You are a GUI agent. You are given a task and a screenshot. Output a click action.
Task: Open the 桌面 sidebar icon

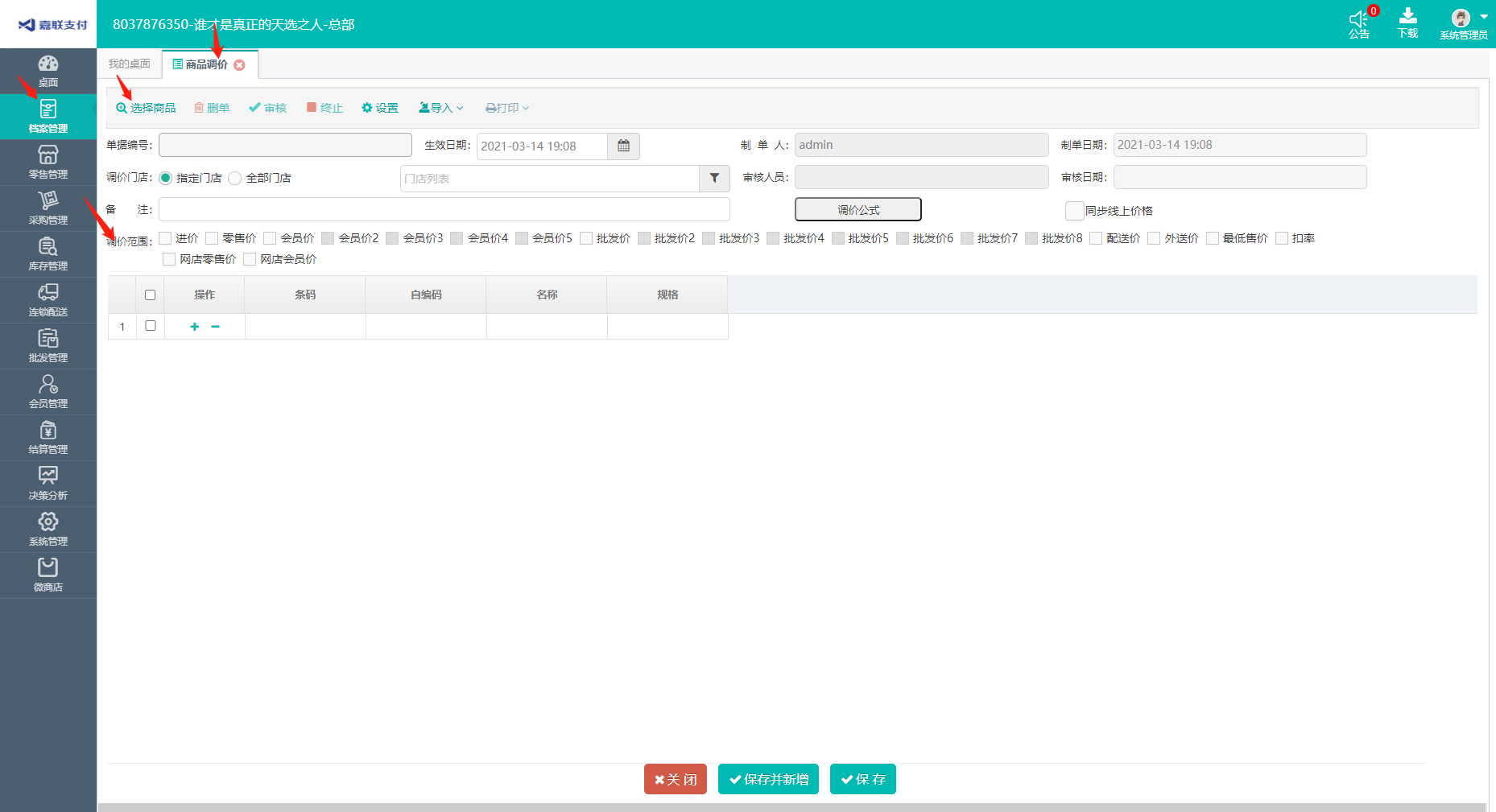[x=48, y=71]
